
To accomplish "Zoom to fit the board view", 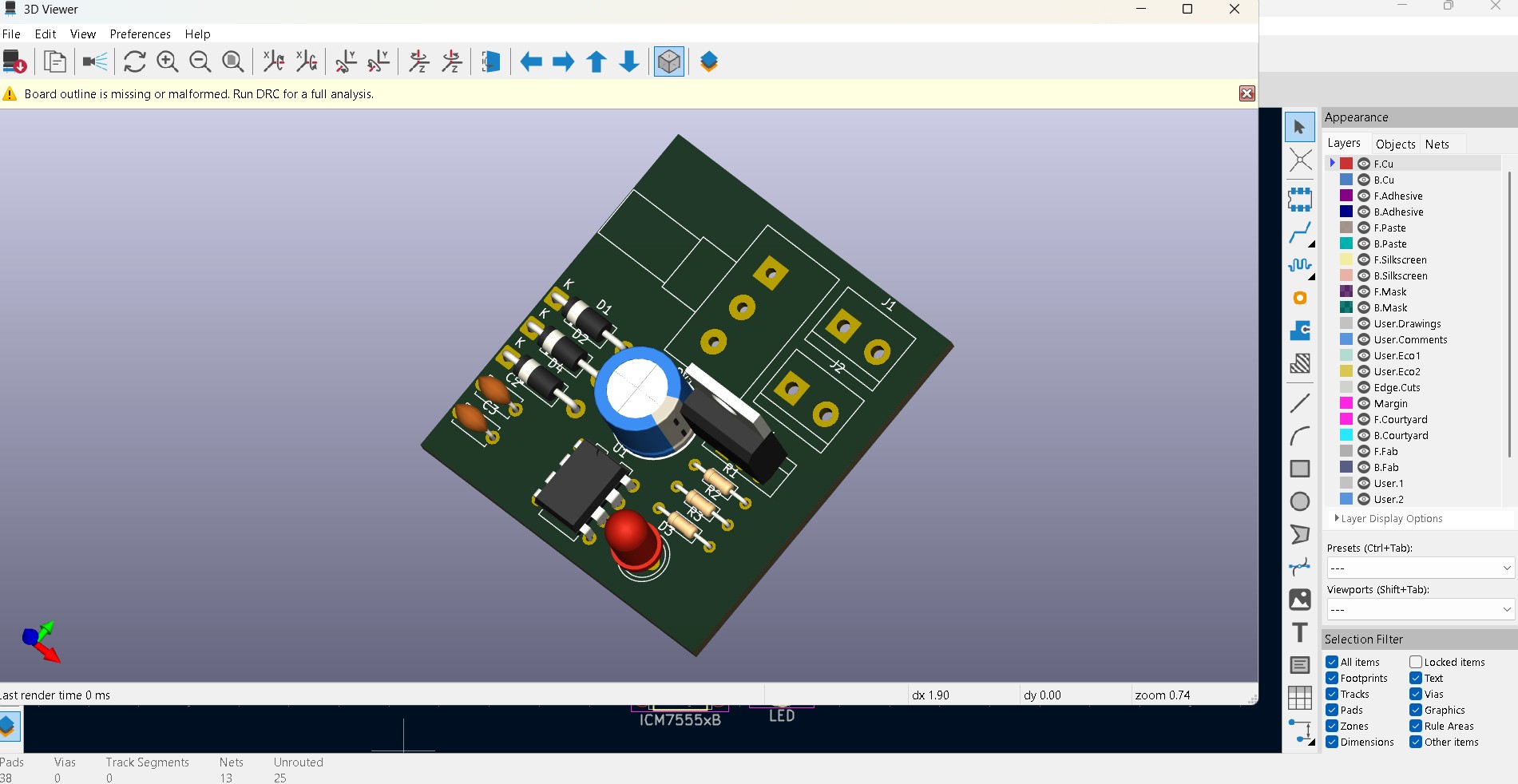I will 233,61.
